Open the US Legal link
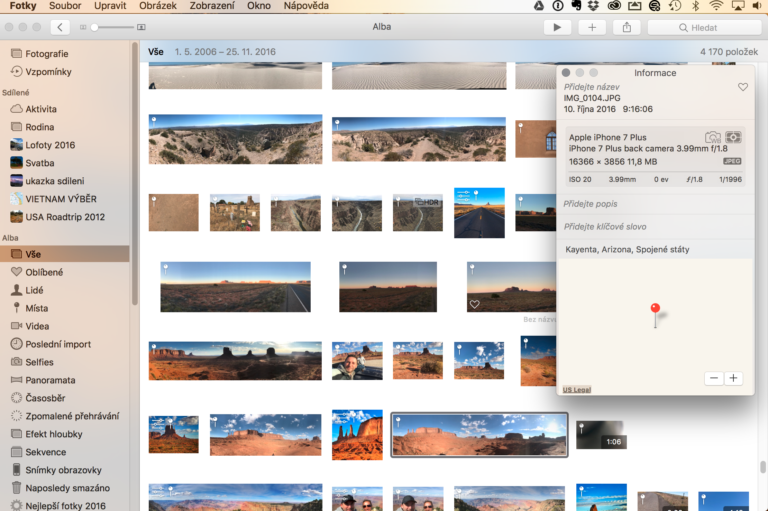 [576, 389]
